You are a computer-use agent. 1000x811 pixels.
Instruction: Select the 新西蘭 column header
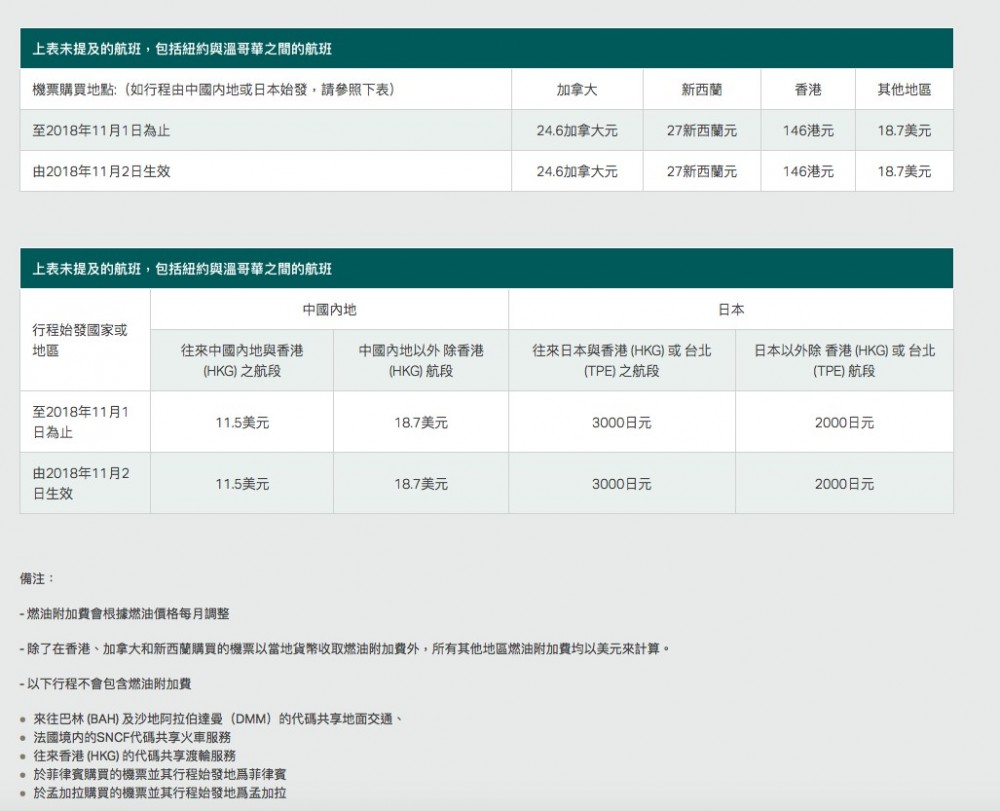point(703,90)
